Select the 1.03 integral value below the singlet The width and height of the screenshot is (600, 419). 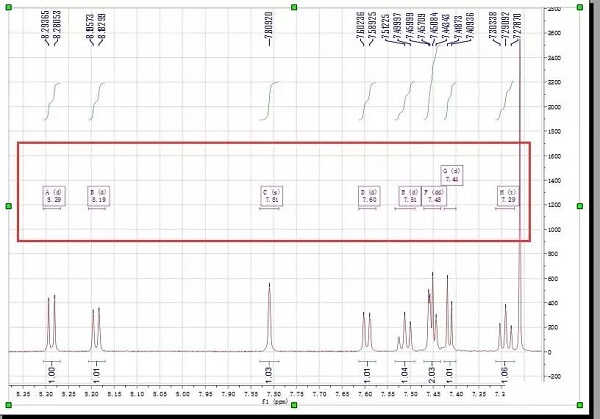(x=269, y=372)
